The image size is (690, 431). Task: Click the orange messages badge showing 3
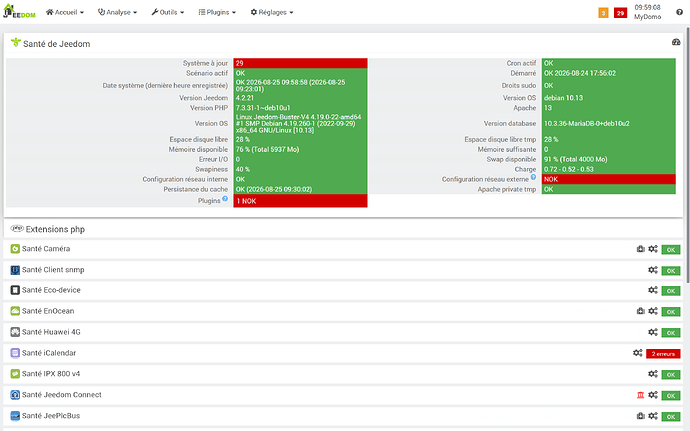pos(603,13)
